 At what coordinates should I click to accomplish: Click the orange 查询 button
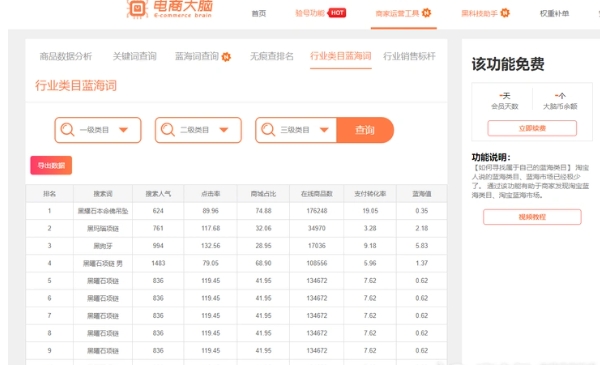[x=365, y=130]
